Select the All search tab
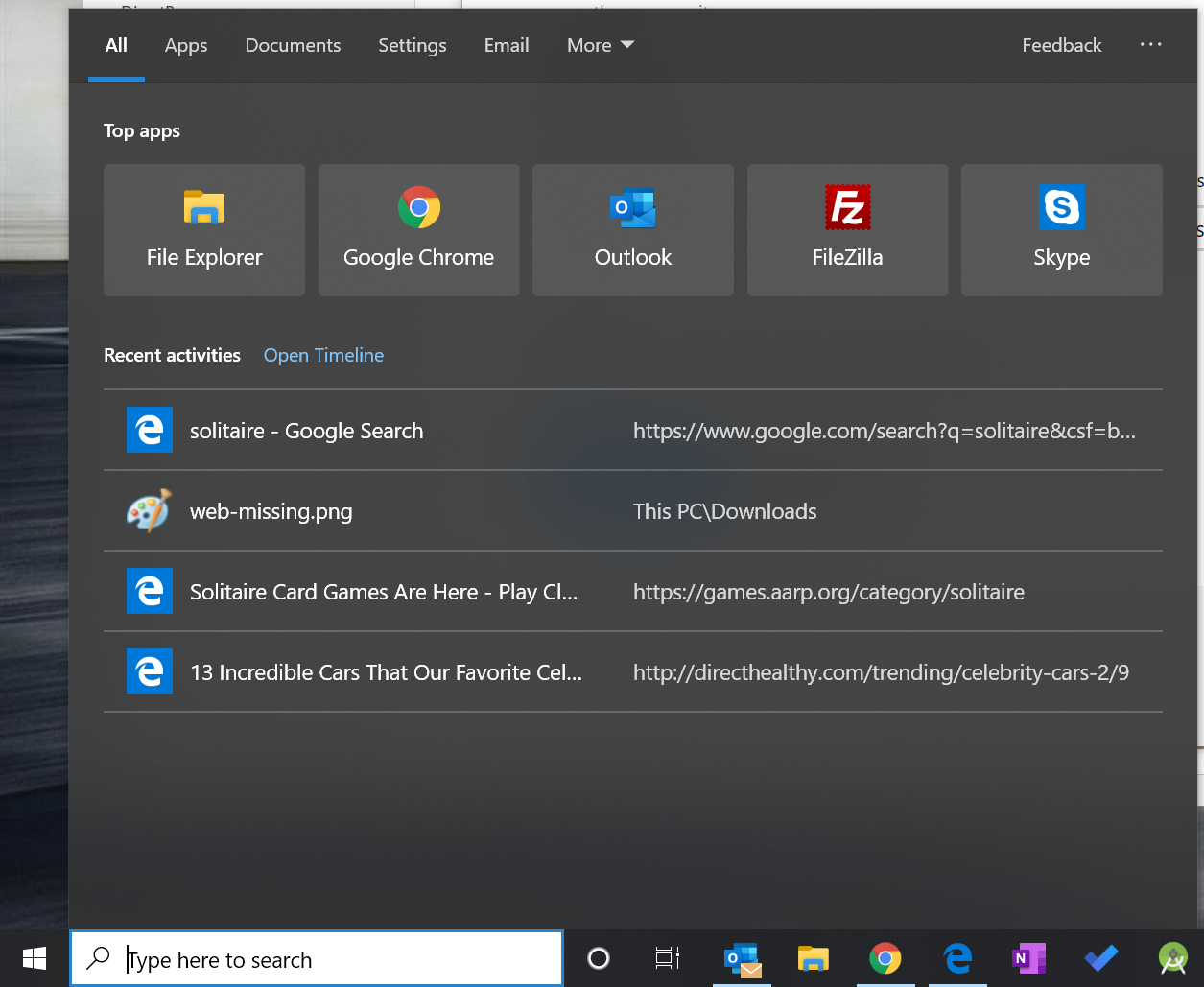The height and width of the screenshot is (987, 1204). pyautogui.click(x=116, y=45)
